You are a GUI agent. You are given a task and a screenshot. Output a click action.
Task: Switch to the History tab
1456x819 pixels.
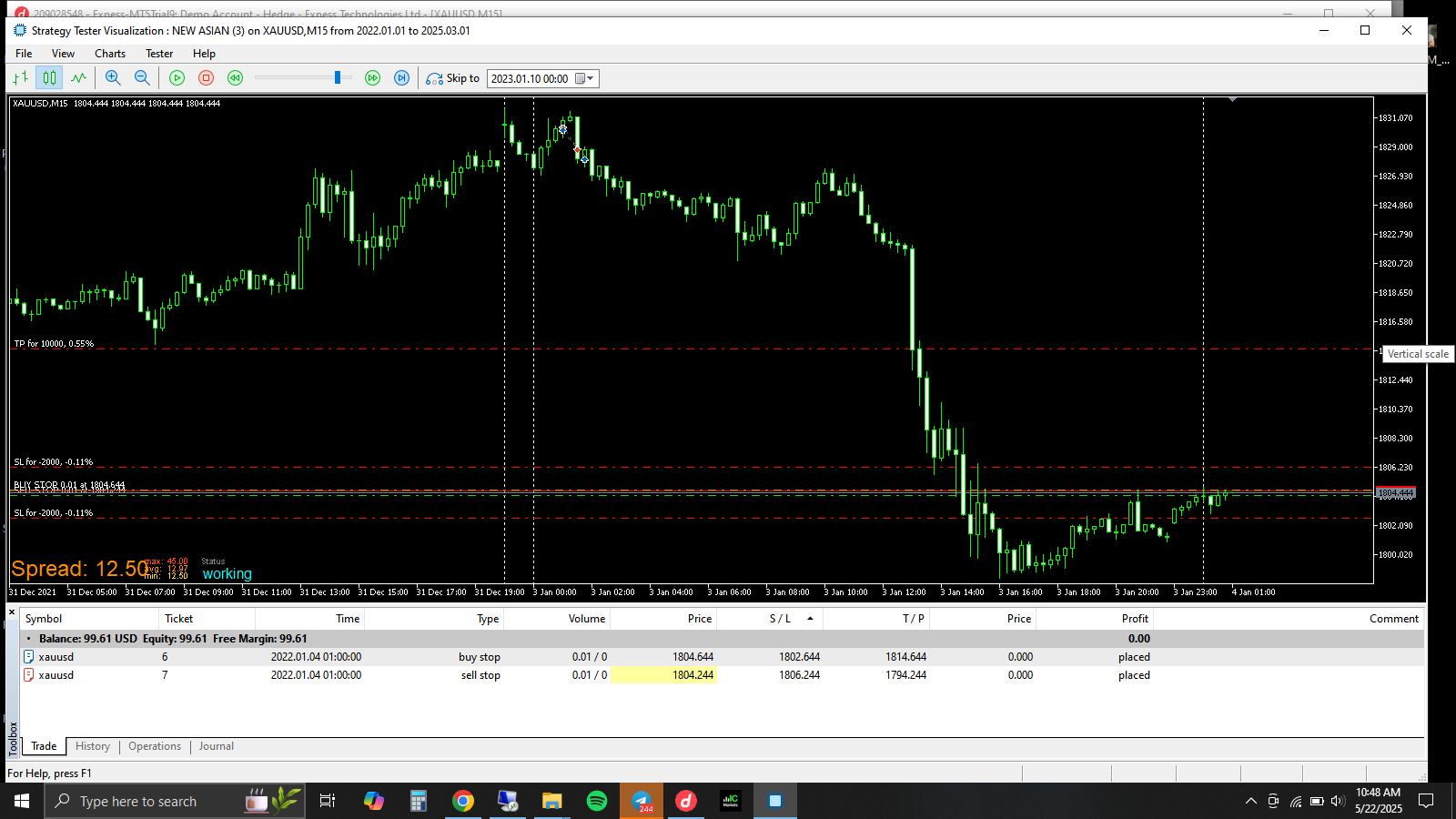pos(93,746)
